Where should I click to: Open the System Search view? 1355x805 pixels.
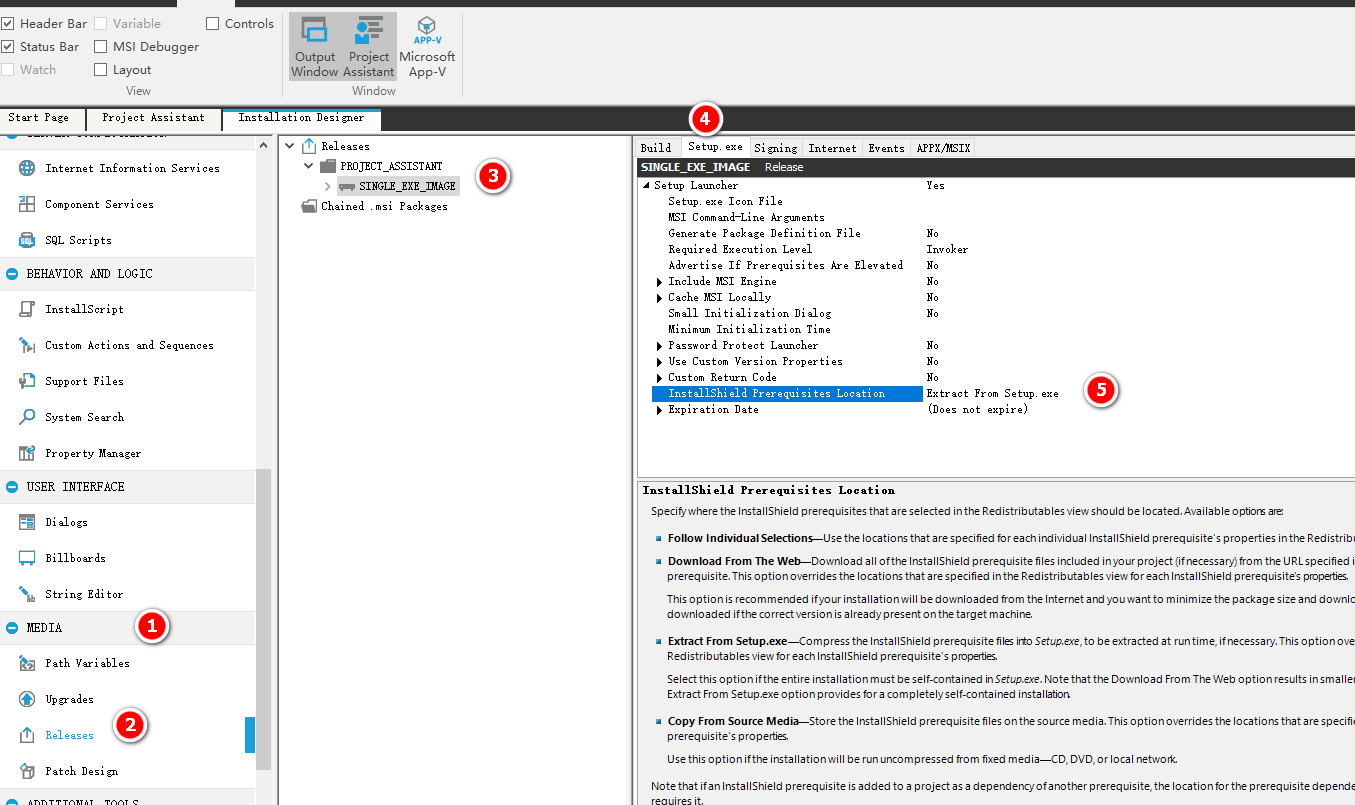coord(84,417)
